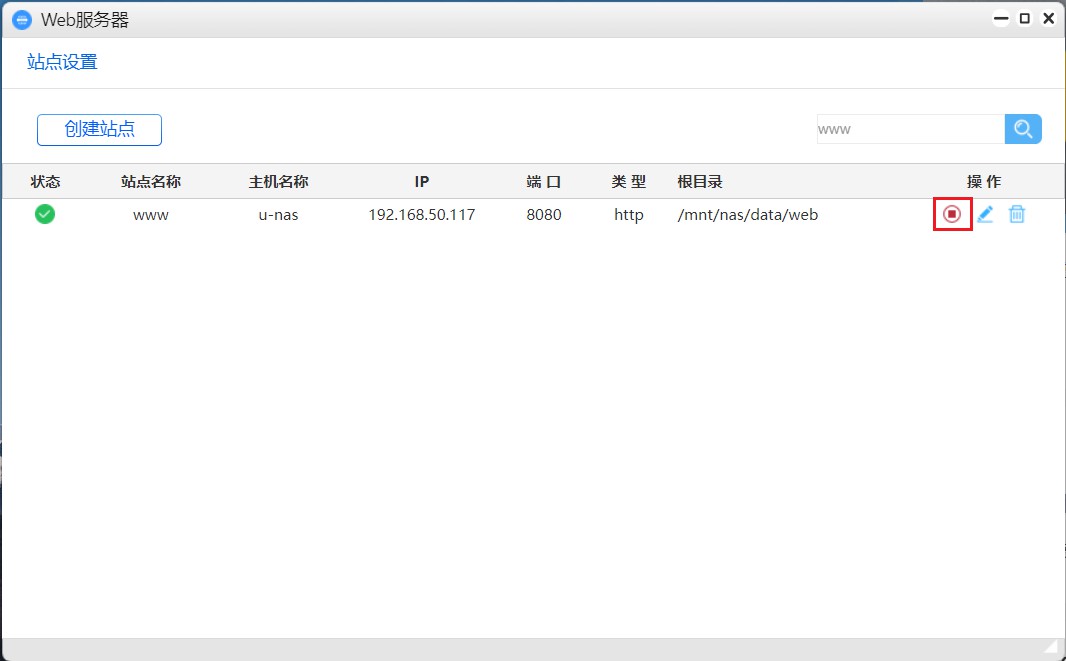Screen dimensions: 1066x661
Task: Open the 站点设置 section
Action: (62, 62)
